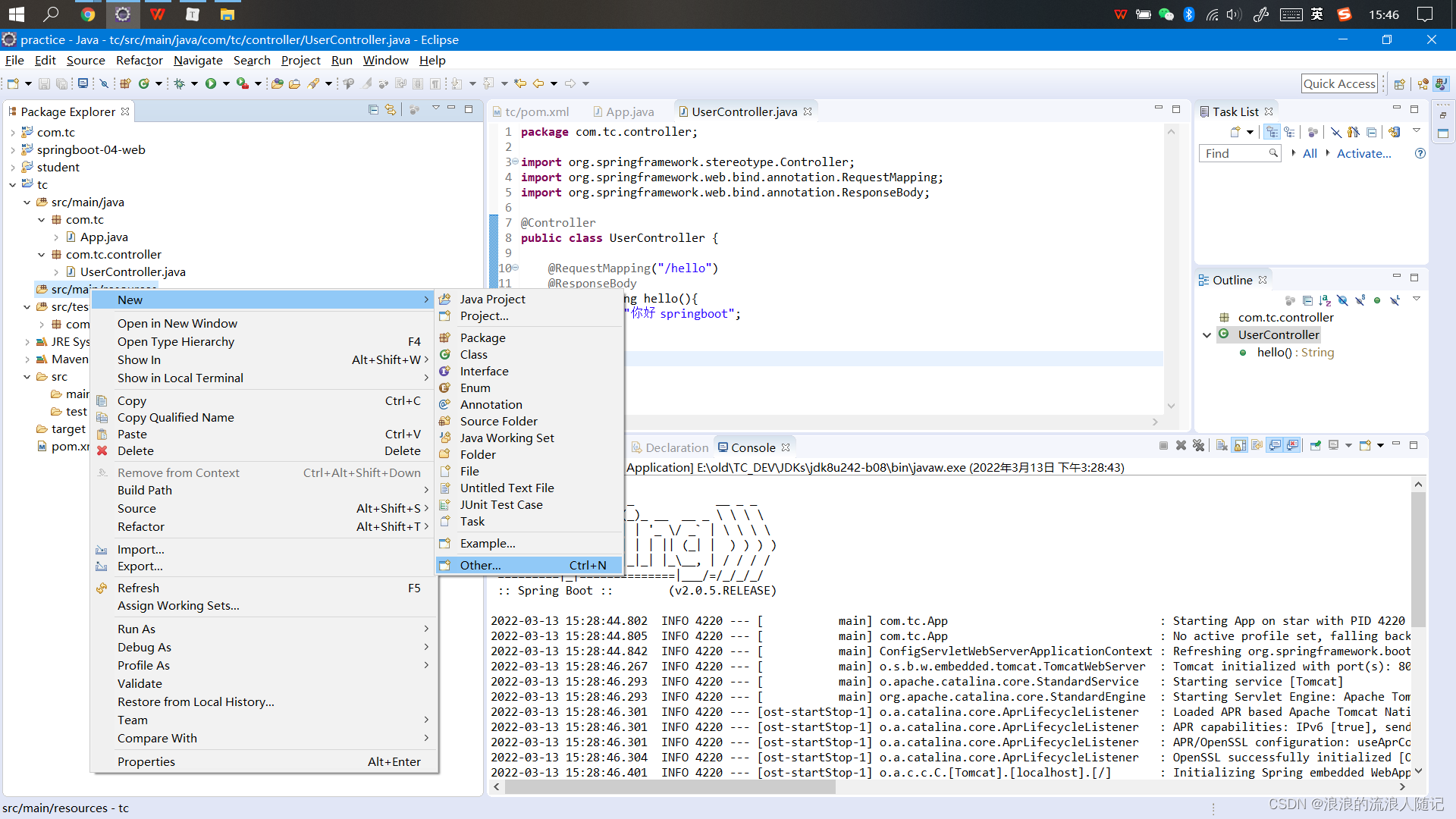Toggle Scroll Lock in Console toolbar

point(1240,446)
